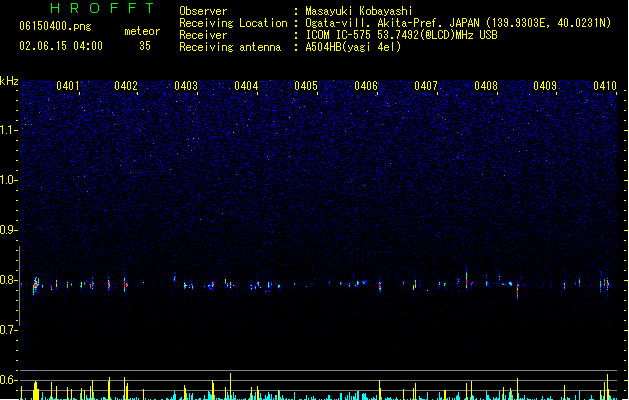The height and width of the screenshot is (400, 629).
Task: Select the Ogata-vill. Akita-Pref. JAPAN location text
Action: tap(458, 23)
